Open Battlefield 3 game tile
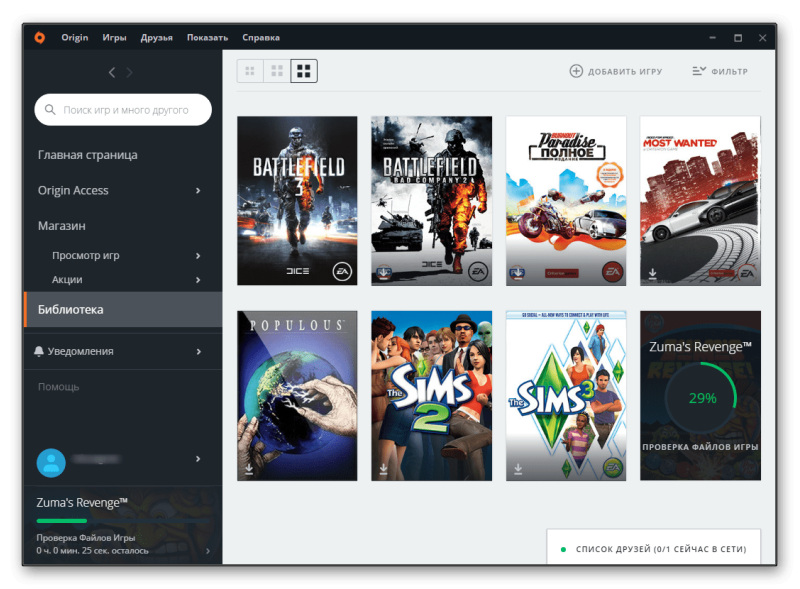Image resolution: width=800 pixels, height=589 pixels. 297,201
